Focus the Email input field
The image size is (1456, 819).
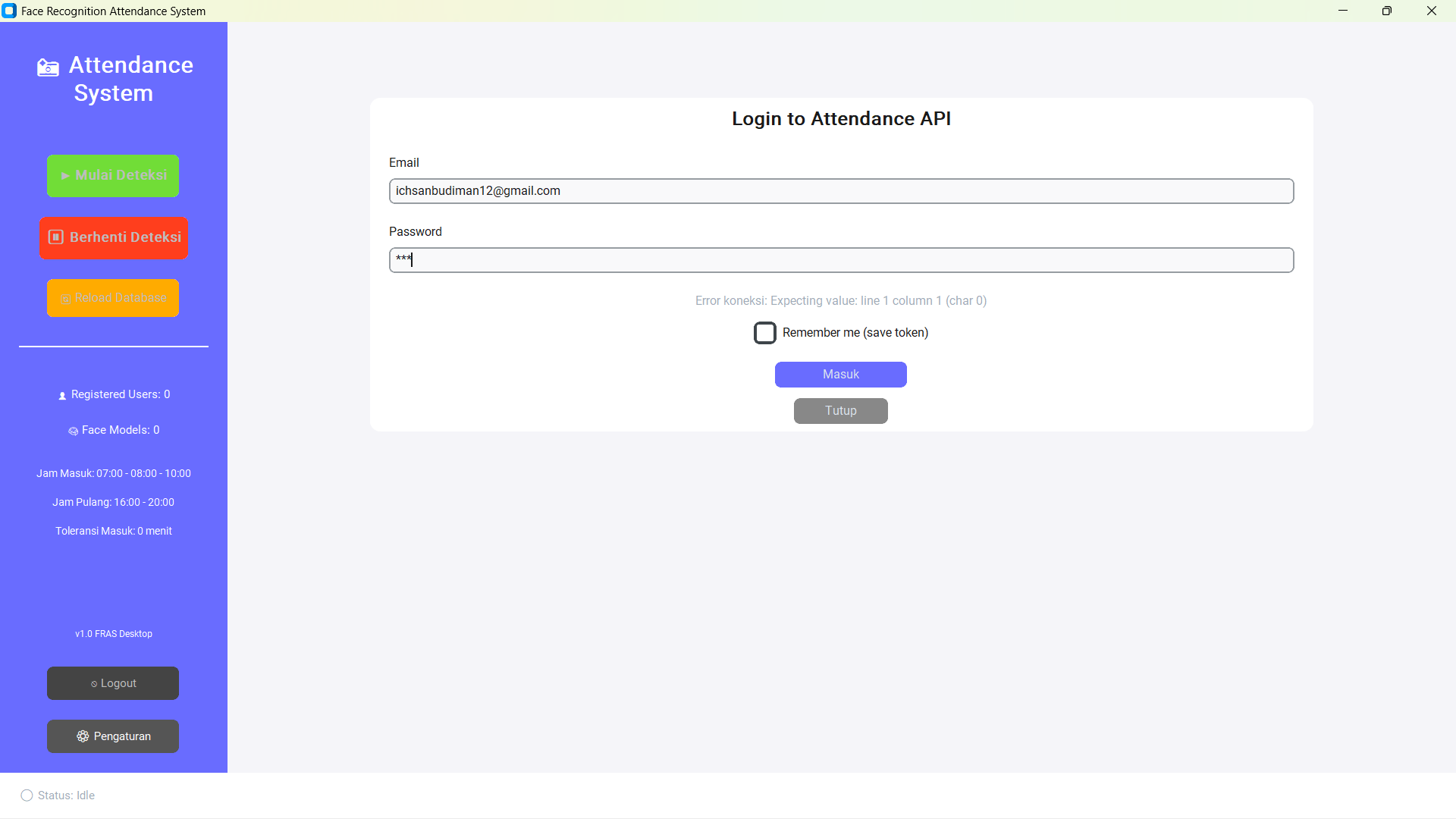tap(841, 191)
